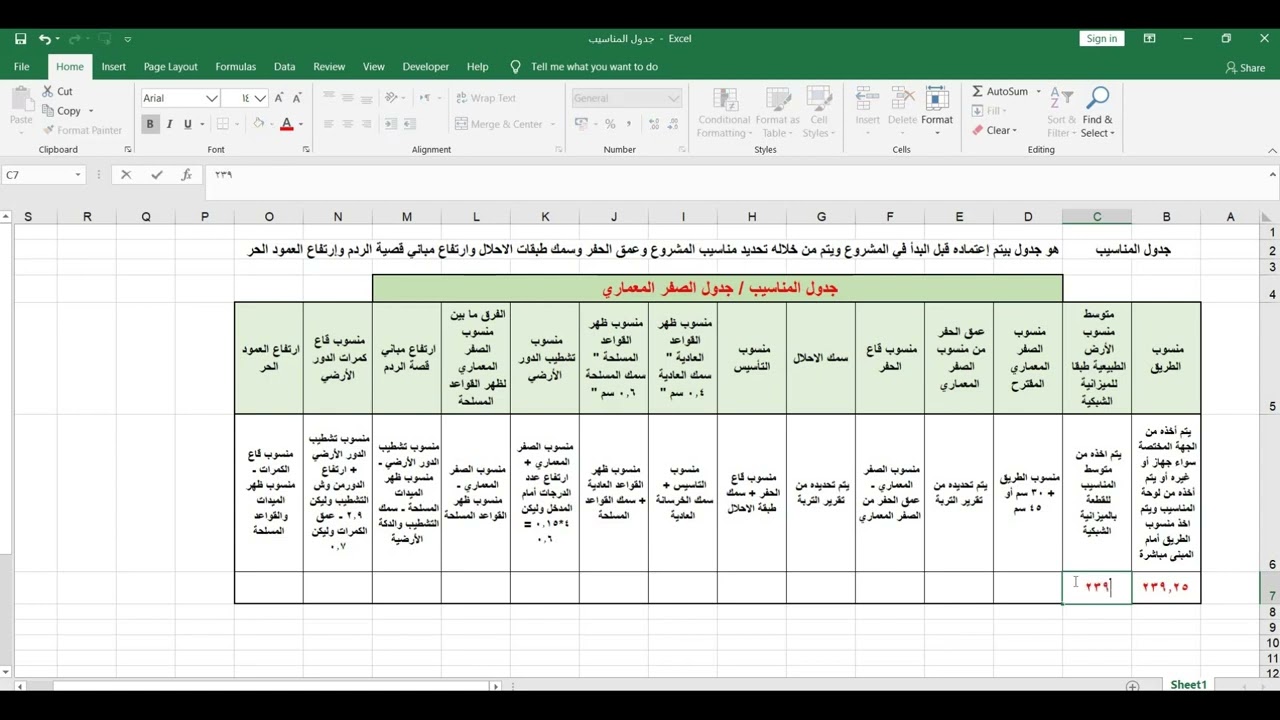The image size is (1280, 720).
Task: Click the AutoSum sigma icon
Action: tap(977, 91)
